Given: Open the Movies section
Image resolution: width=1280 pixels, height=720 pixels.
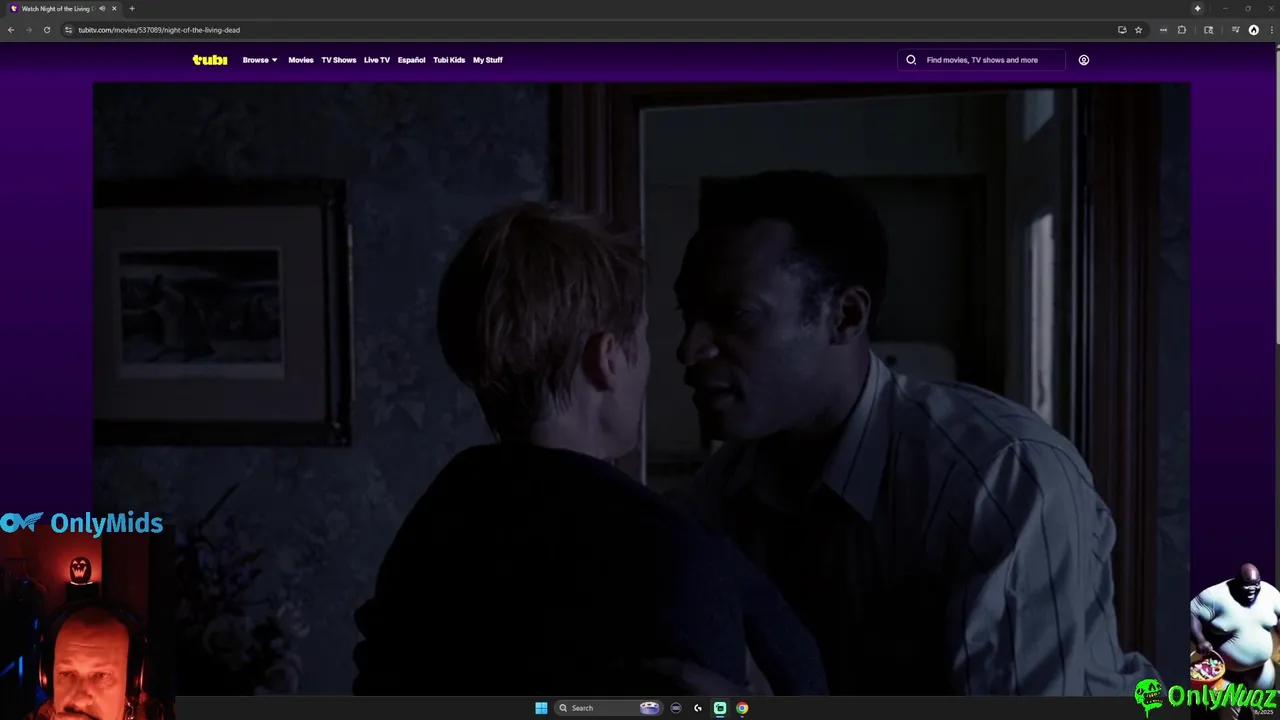Looking at the screenshot, I should click(301, 60).
